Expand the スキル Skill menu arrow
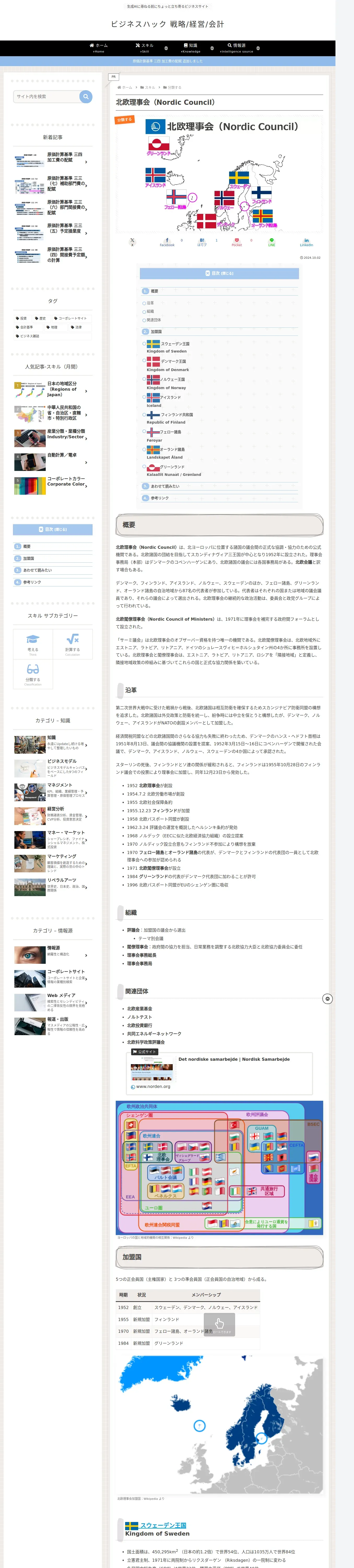The height and width of the screenshot is (1568, 354). point(166,48)
